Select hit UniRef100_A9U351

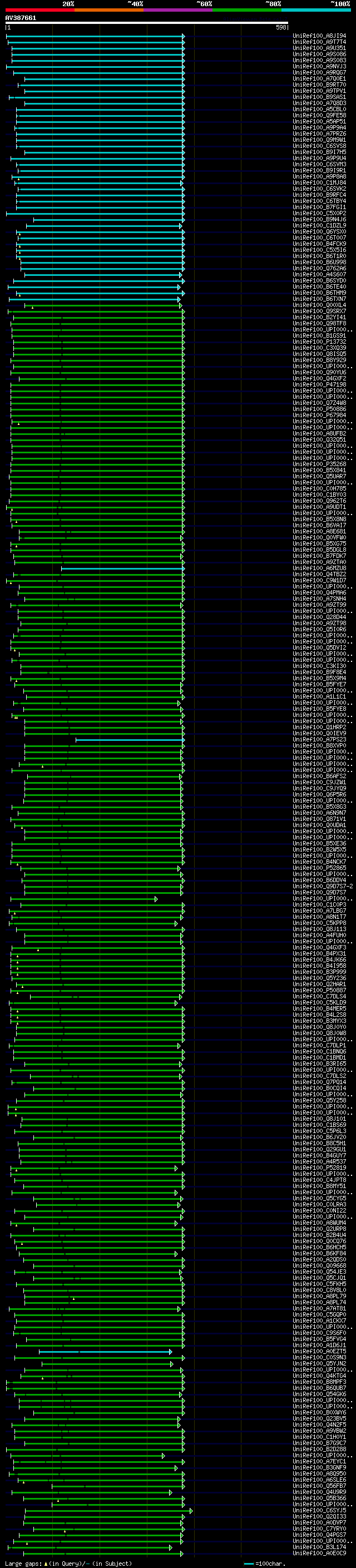tap(319, 48)
